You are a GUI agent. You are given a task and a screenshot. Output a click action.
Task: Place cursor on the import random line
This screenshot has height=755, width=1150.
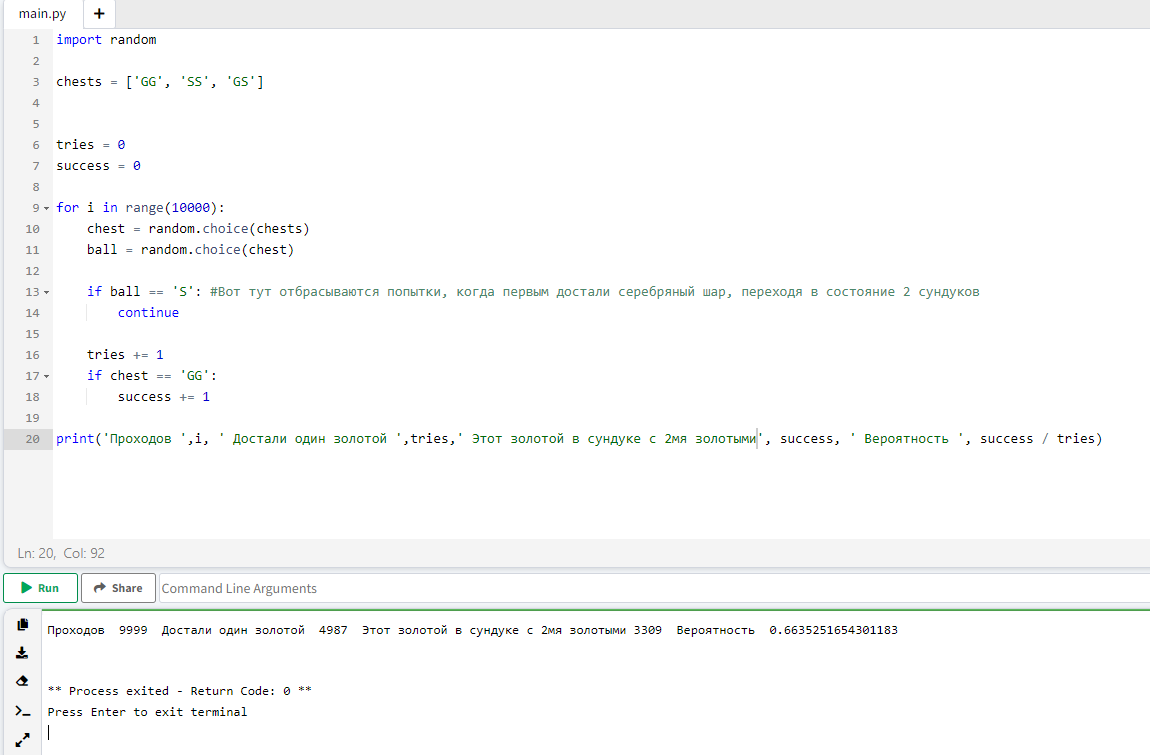[x=106, y=40]
